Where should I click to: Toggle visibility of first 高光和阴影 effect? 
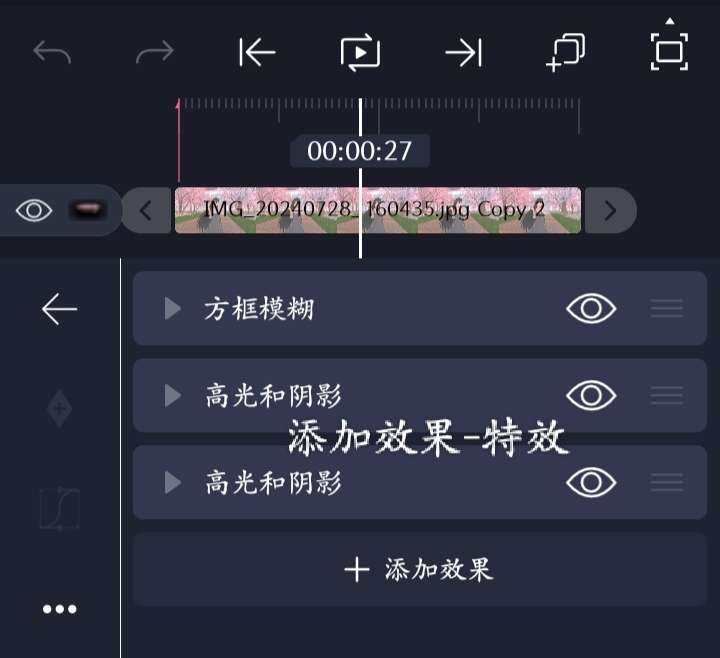[x=591, y=395]
